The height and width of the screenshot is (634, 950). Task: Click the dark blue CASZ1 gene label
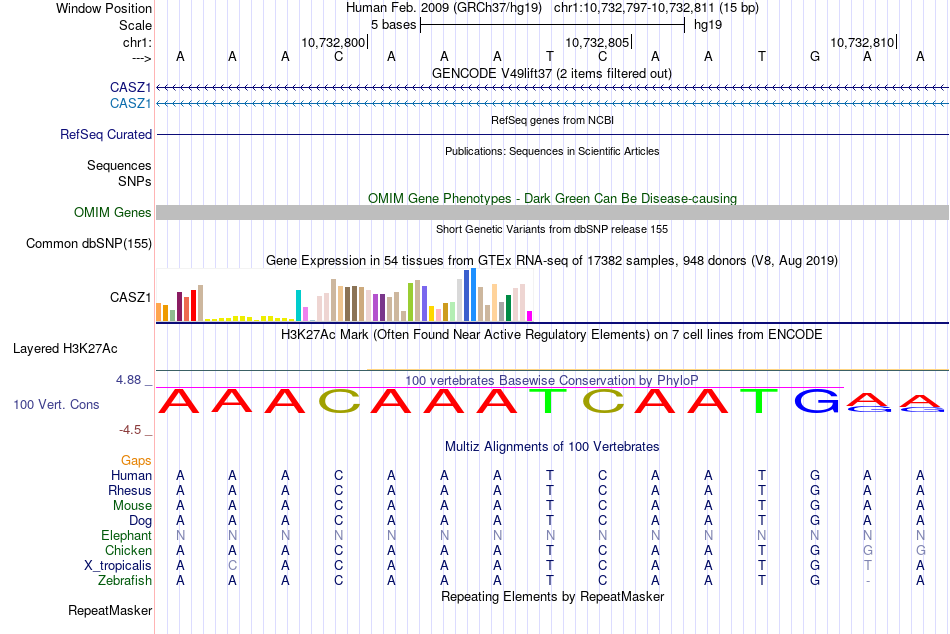click(x=130, y=87)
